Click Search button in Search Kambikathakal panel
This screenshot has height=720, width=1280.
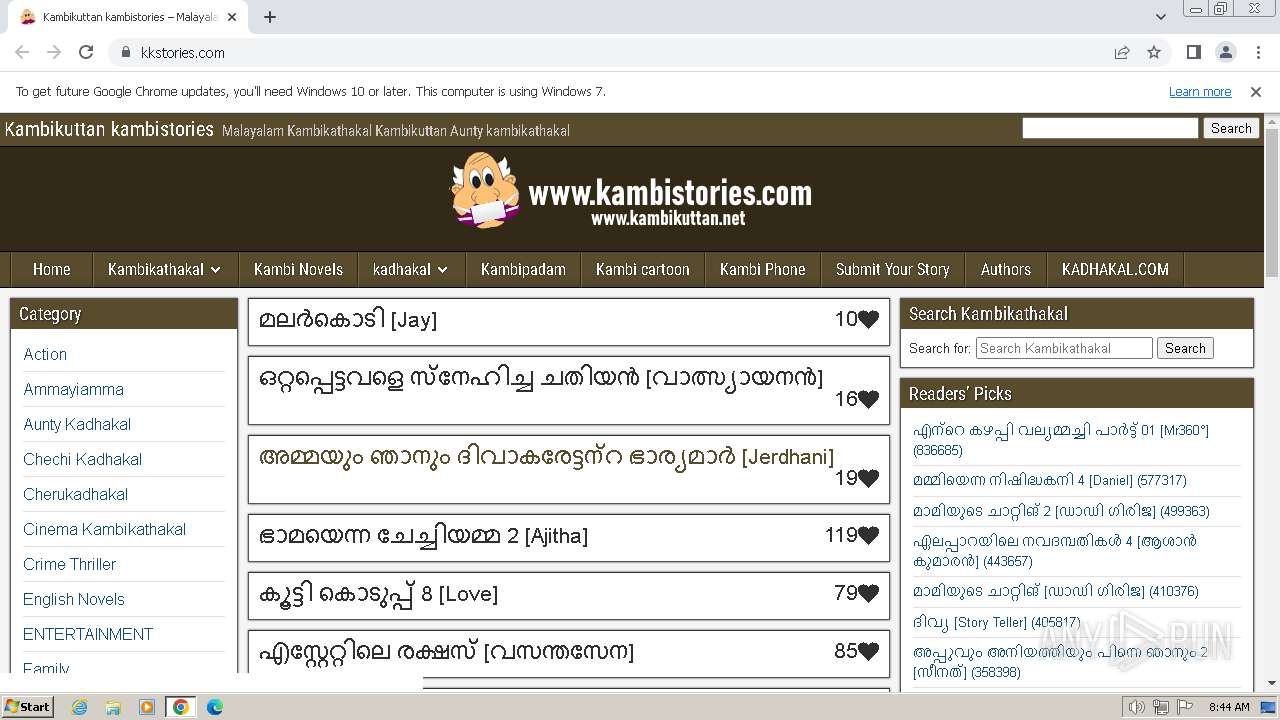tap(1185, 348)
